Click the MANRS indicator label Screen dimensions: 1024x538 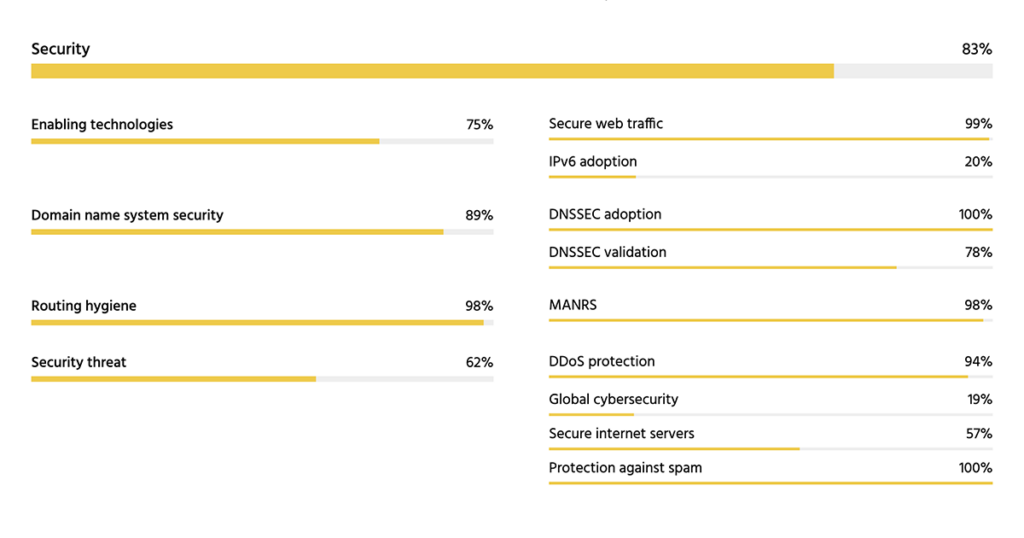pos(573,305)
